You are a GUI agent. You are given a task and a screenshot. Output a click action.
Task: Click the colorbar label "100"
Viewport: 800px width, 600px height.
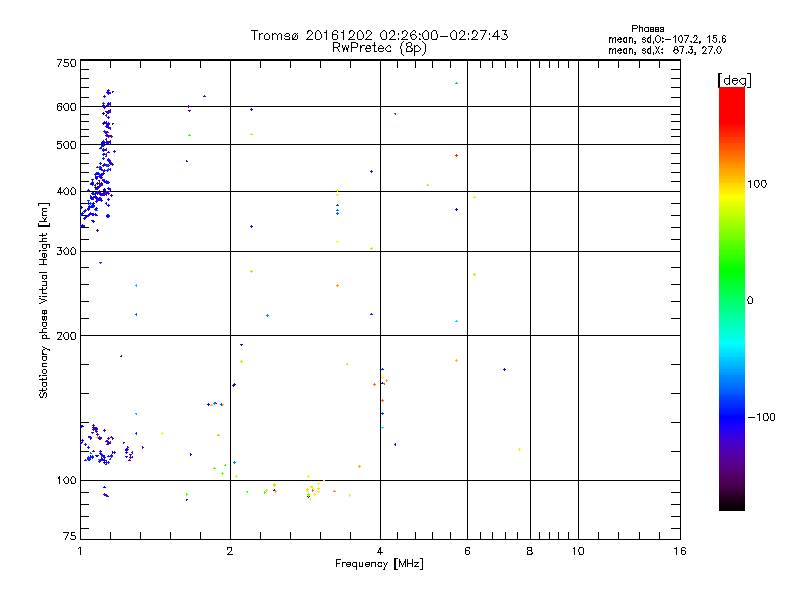pos(757,184)
